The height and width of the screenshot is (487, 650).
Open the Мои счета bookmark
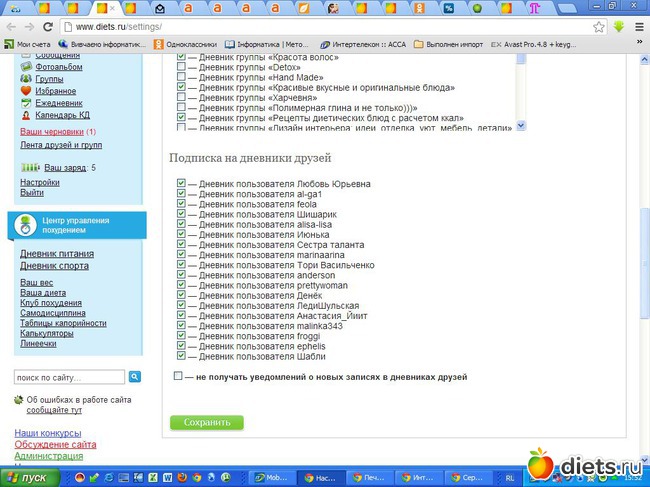[31, 44]
